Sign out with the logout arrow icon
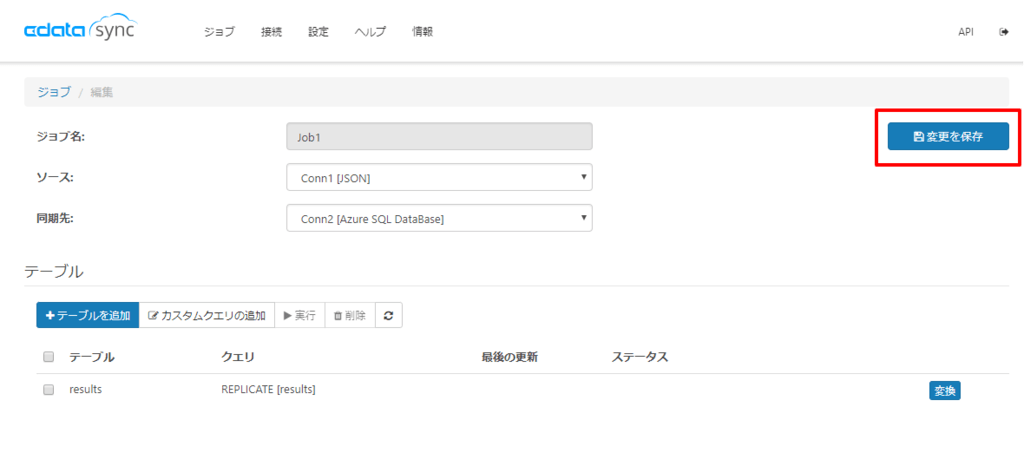 point(1004,32)
